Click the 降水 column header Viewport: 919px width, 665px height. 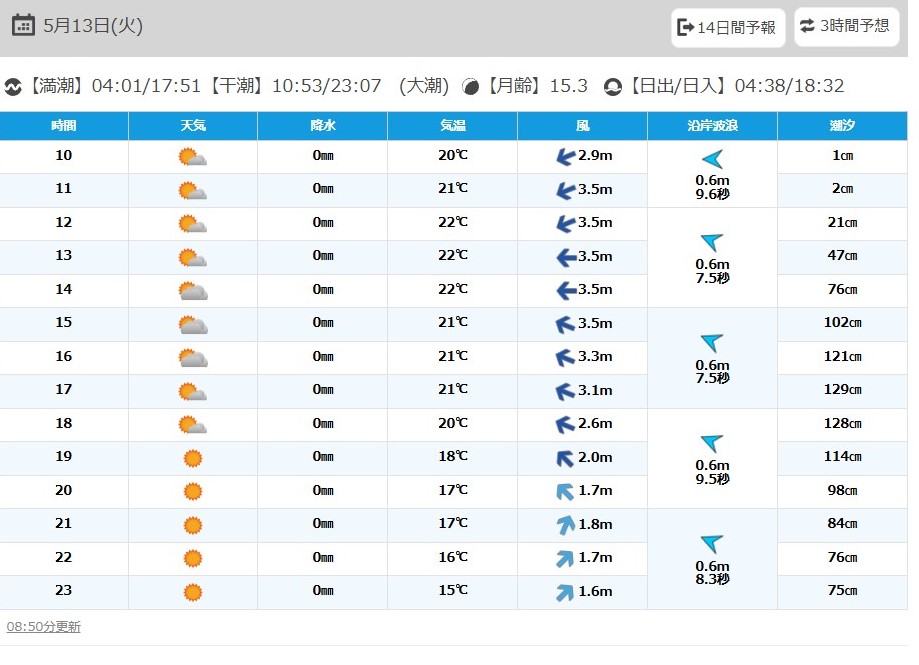pyautogui.click(x=322, y=125)
